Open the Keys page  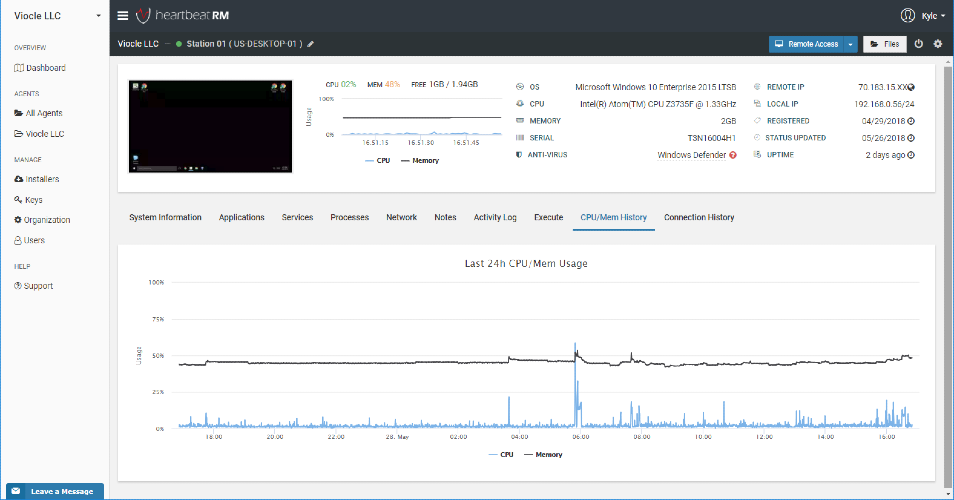coord(29,200)
